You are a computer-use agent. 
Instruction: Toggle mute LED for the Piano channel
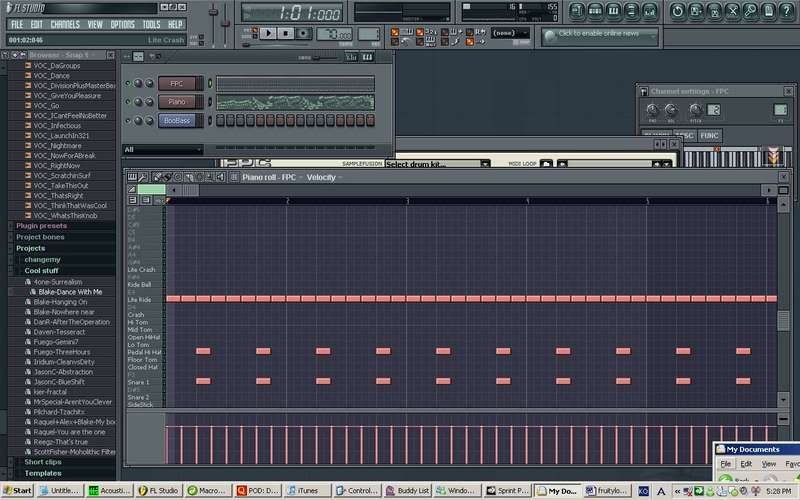(x=128, y=102)
